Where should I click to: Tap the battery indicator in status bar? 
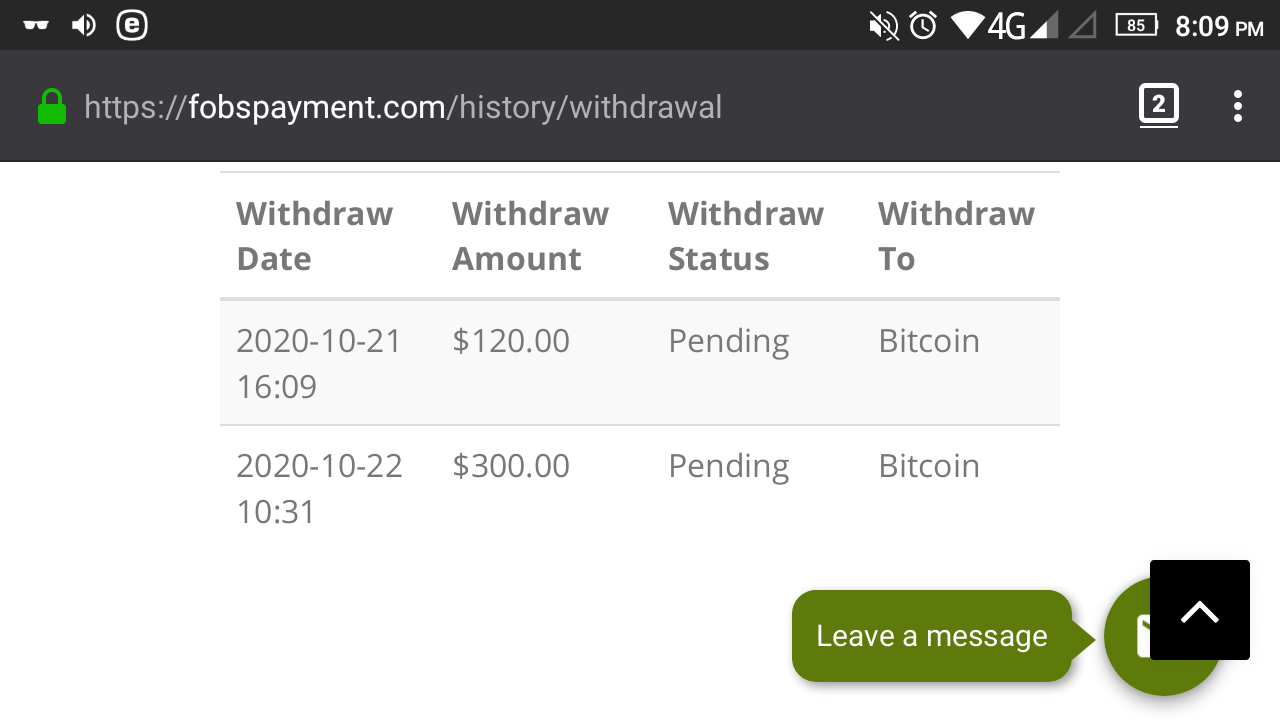click(x=1136, y=26)
